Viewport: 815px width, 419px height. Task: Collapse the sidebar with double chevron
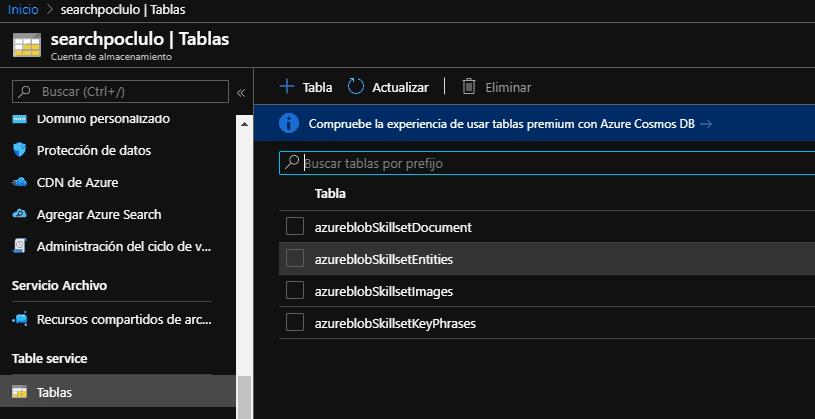(241, 93)
